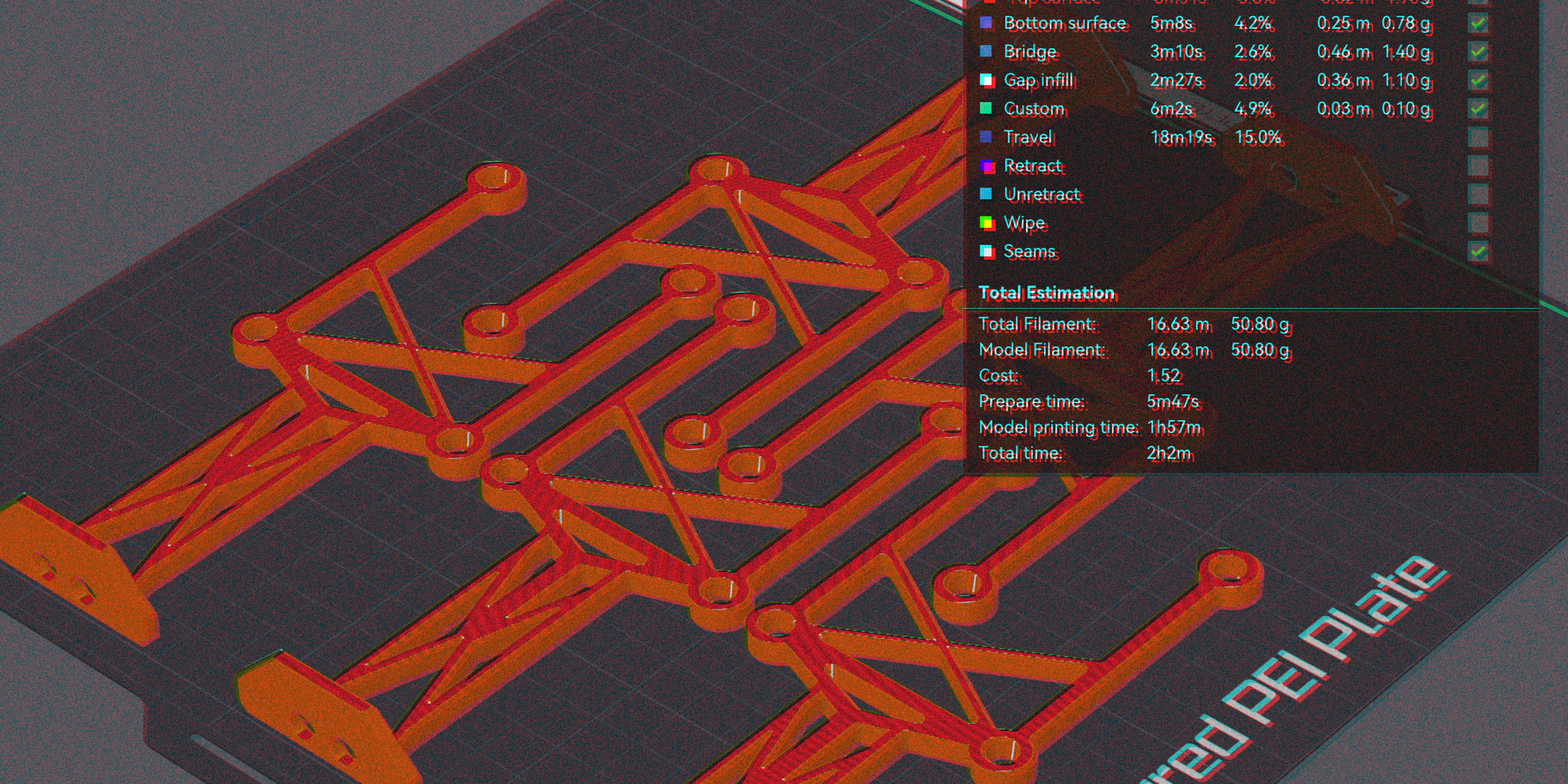Hide Bridge lines via its checkbox

tap(1478, 52)
